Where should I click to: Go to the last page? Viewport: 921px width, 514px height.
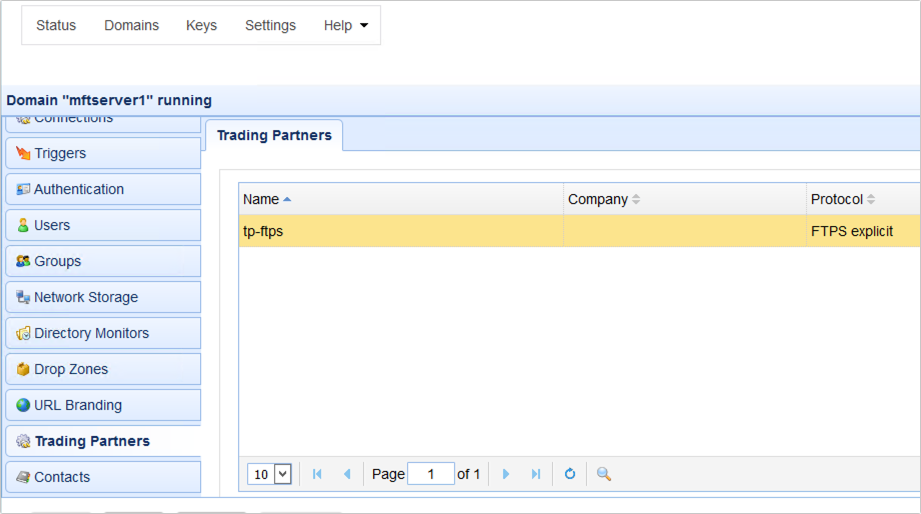point(536,474)
